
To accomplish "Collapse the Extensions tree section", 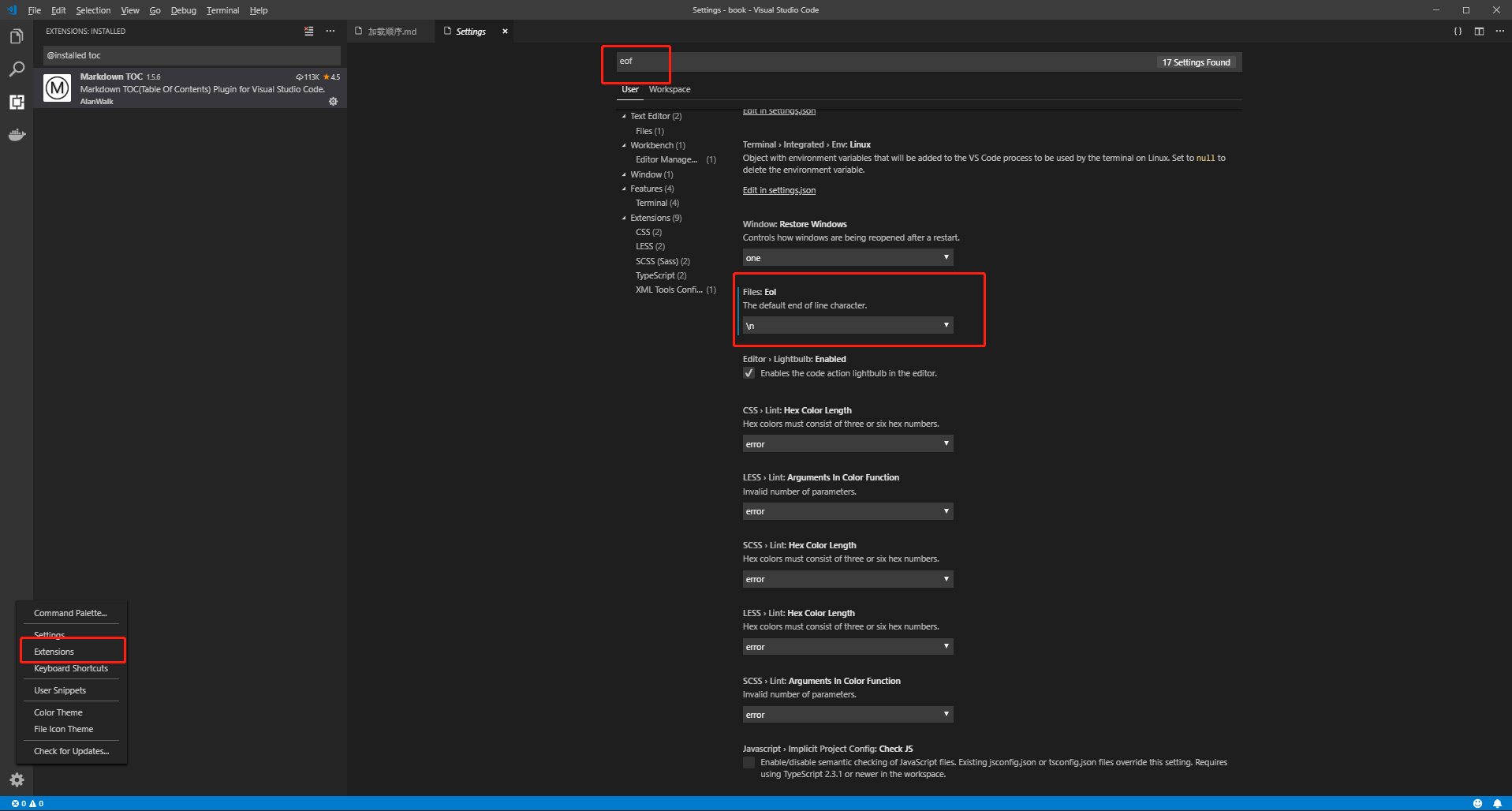I will (624, 218).
